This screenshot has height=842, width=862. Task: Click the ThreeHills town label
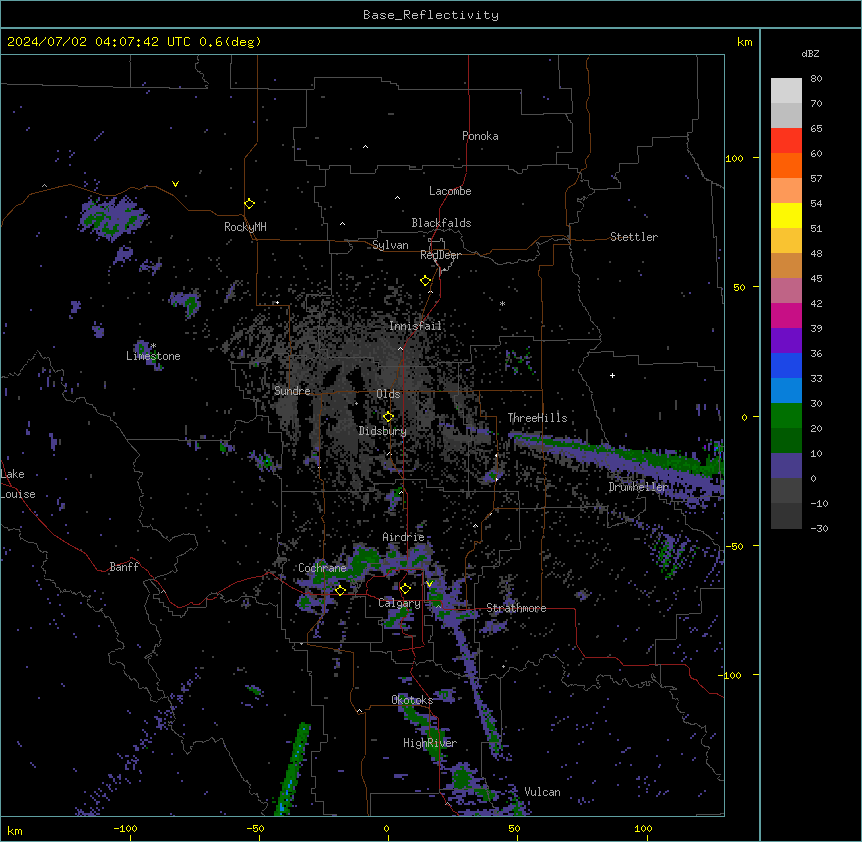537,418
